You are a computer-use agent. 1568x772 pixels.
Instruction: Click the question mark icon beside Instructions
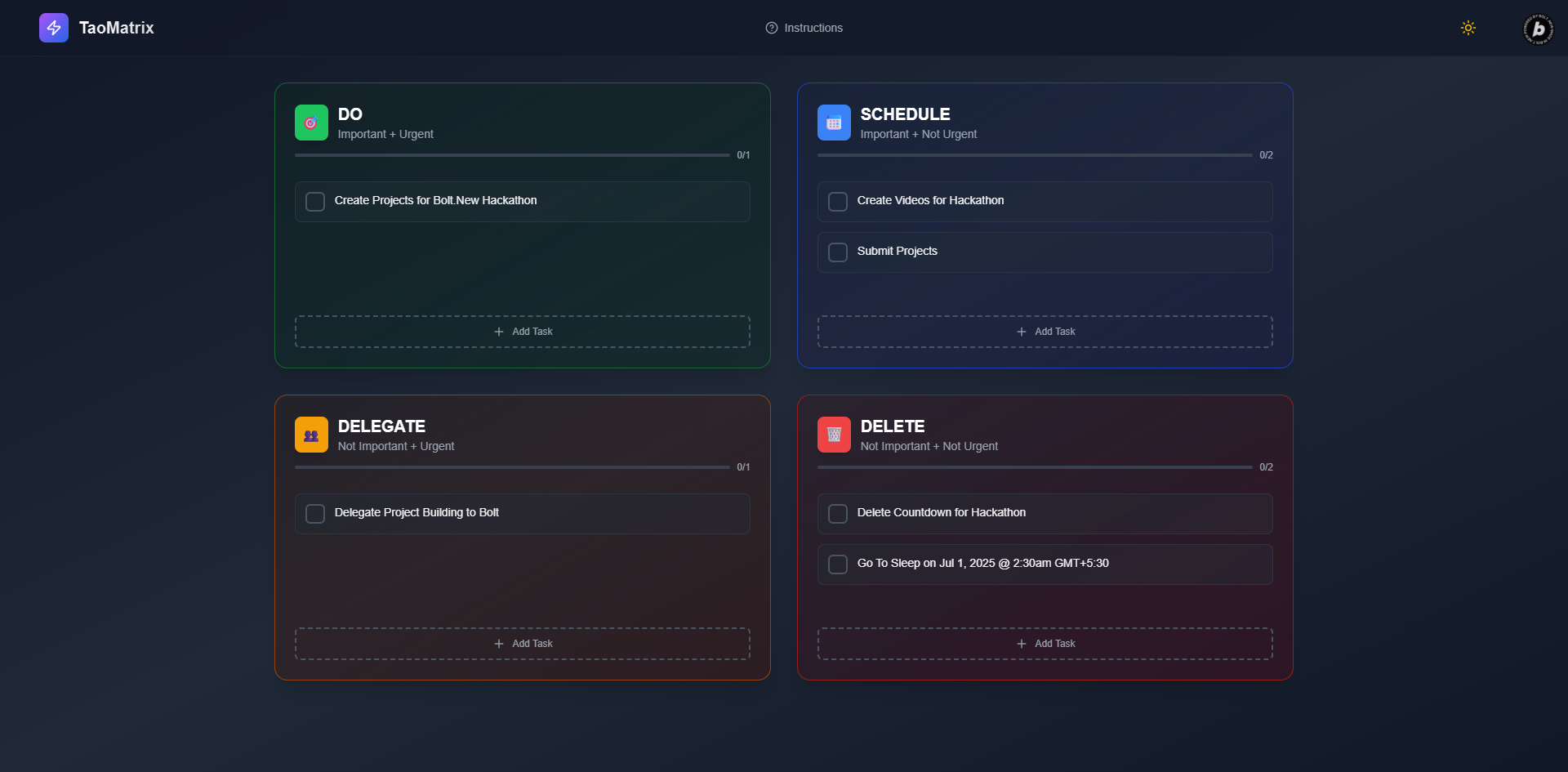771,27
